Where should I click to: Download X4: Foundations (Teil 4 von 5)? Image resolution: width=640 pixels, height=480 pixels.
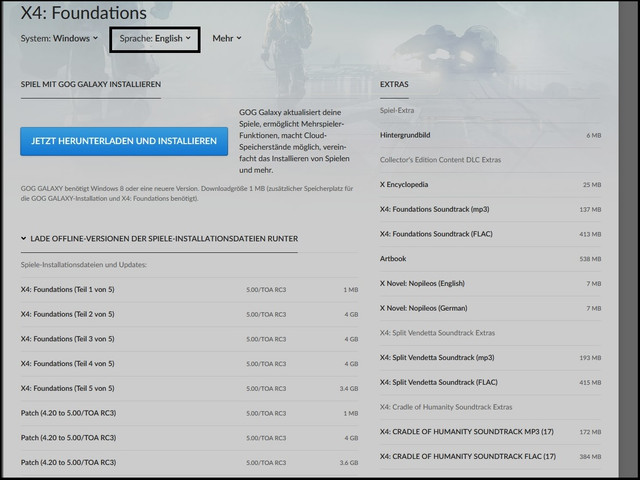[189, 364]
